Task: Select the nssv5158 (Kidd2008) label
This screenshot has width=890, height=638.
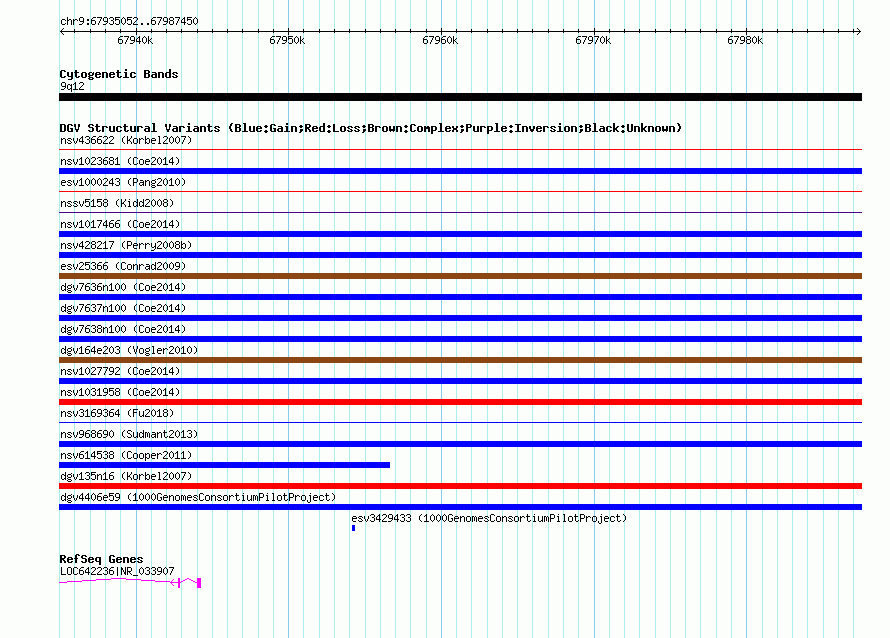Action: (x=117, y=203)
